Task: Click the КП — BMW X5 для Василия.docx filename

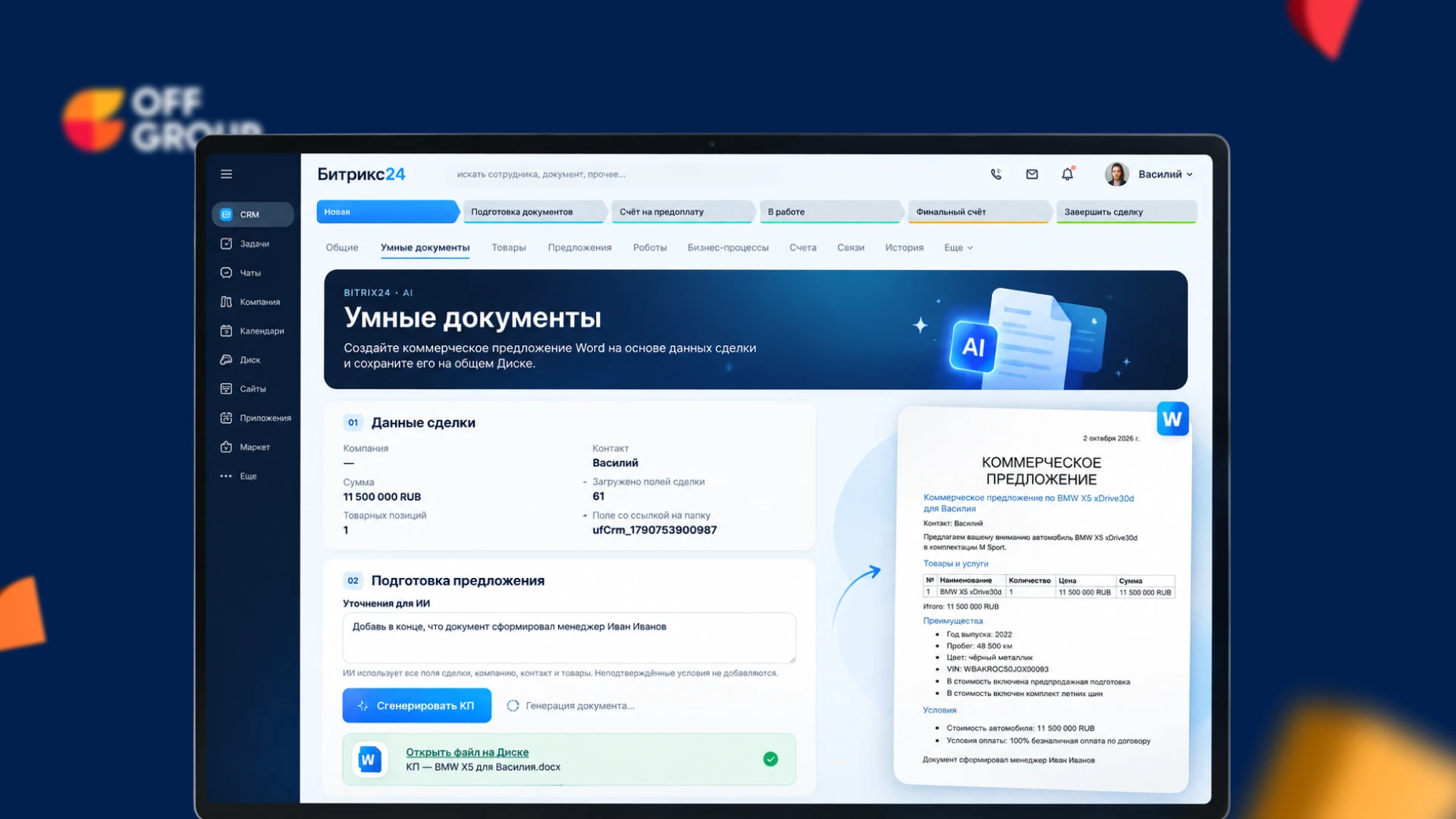Action: click(483, 767)
